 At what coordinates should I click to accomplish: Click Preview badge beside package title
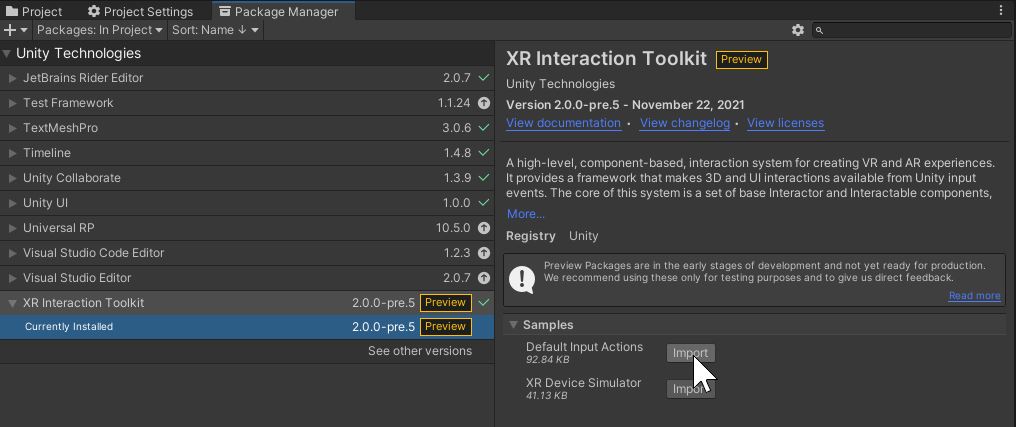(741, 60)
